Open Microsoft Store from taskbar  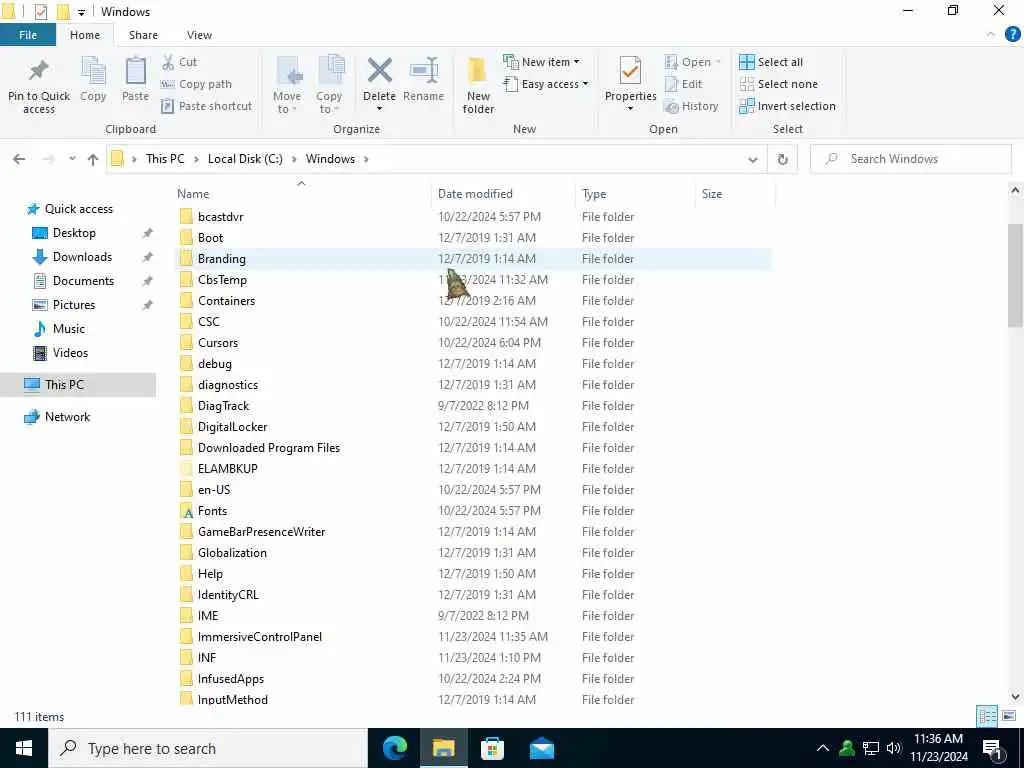pos(492,748)
